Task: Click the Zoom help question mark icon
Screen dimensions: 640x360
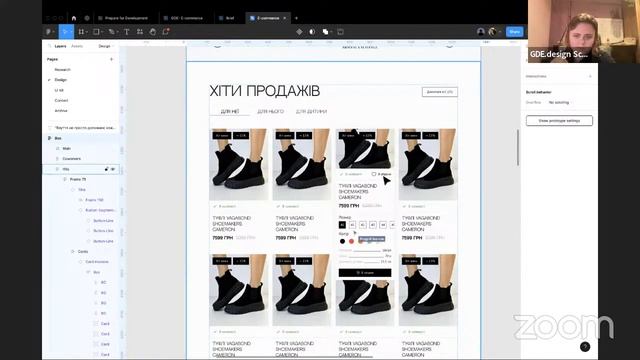Action: pos(585,347)
